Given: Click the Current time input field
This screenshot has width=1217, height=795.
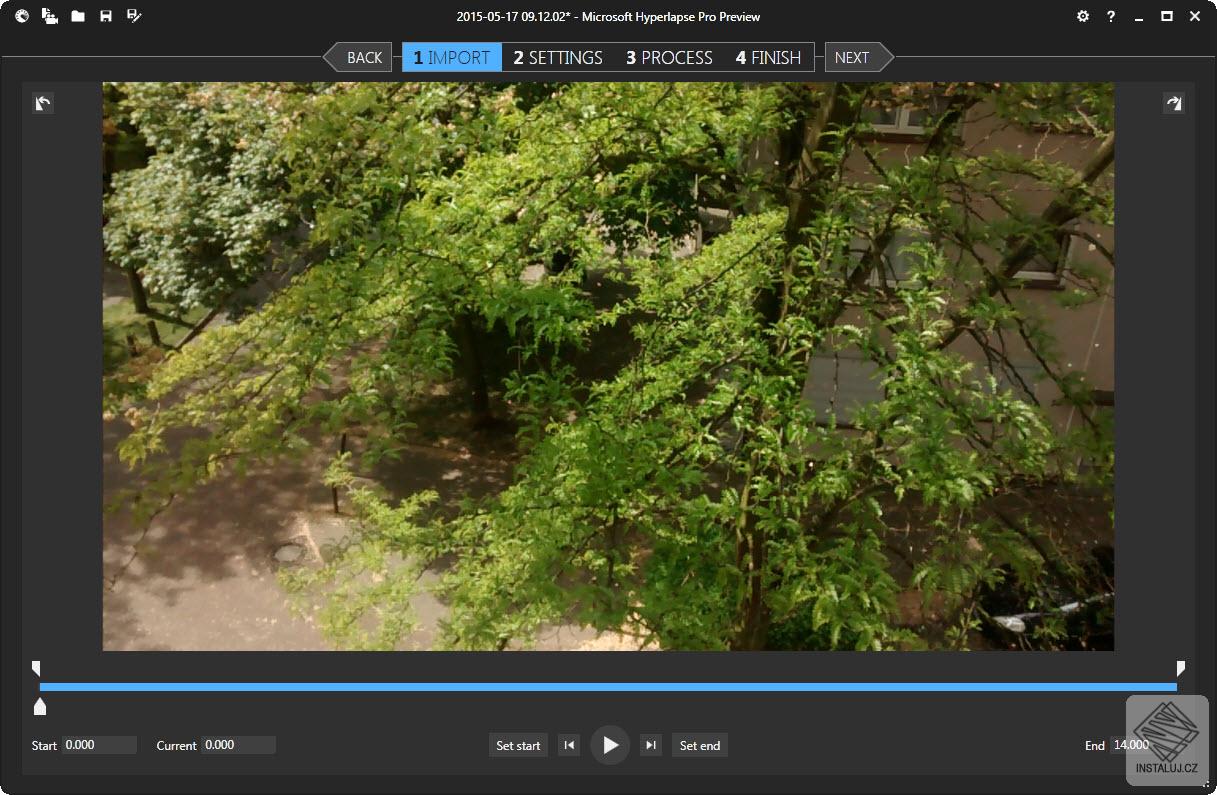Looking at the screenshot, I should click(x=238, y=745).
